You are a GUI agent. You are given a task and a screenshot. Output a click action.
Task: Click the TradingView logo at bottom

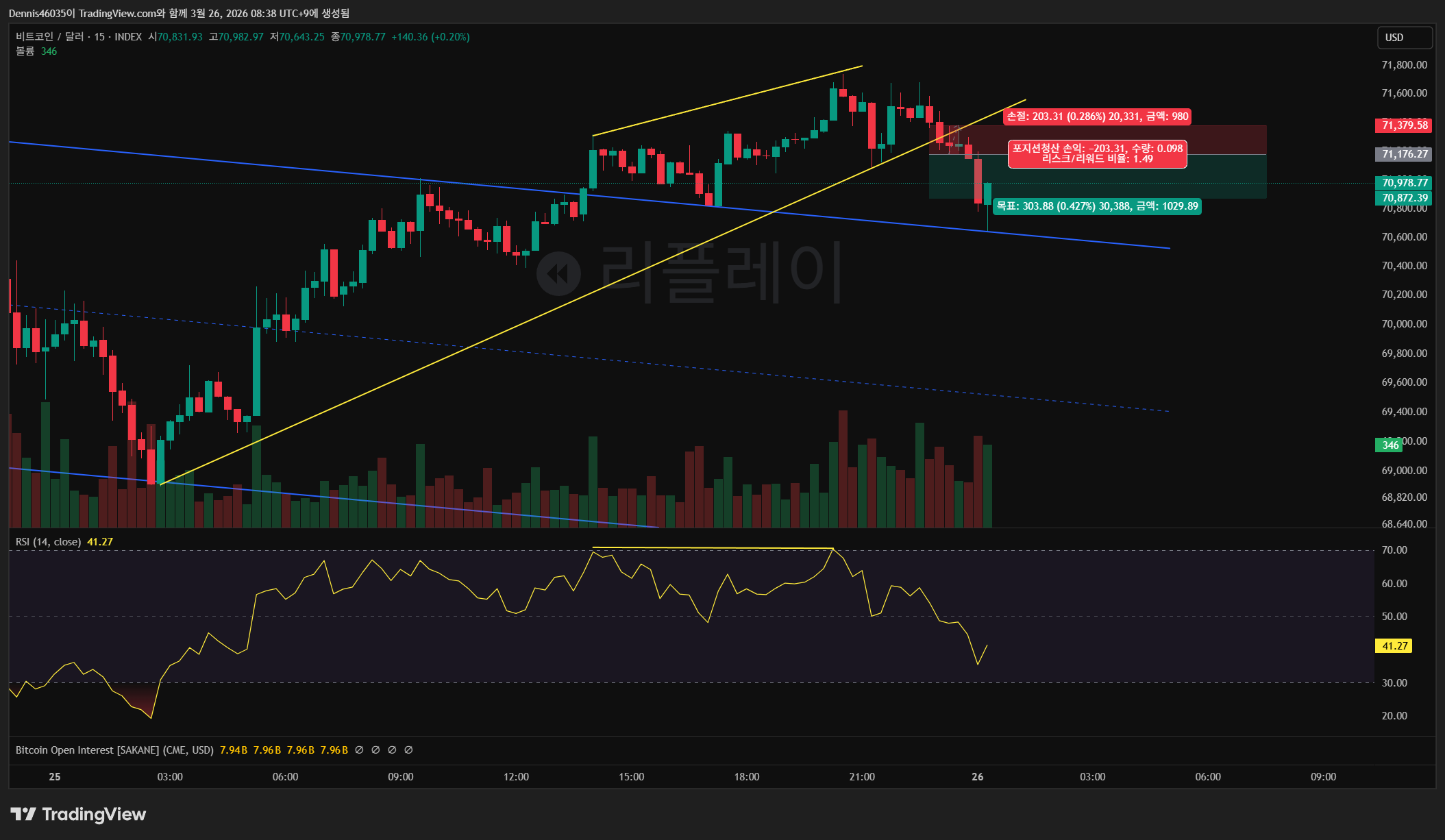point(78,814)
